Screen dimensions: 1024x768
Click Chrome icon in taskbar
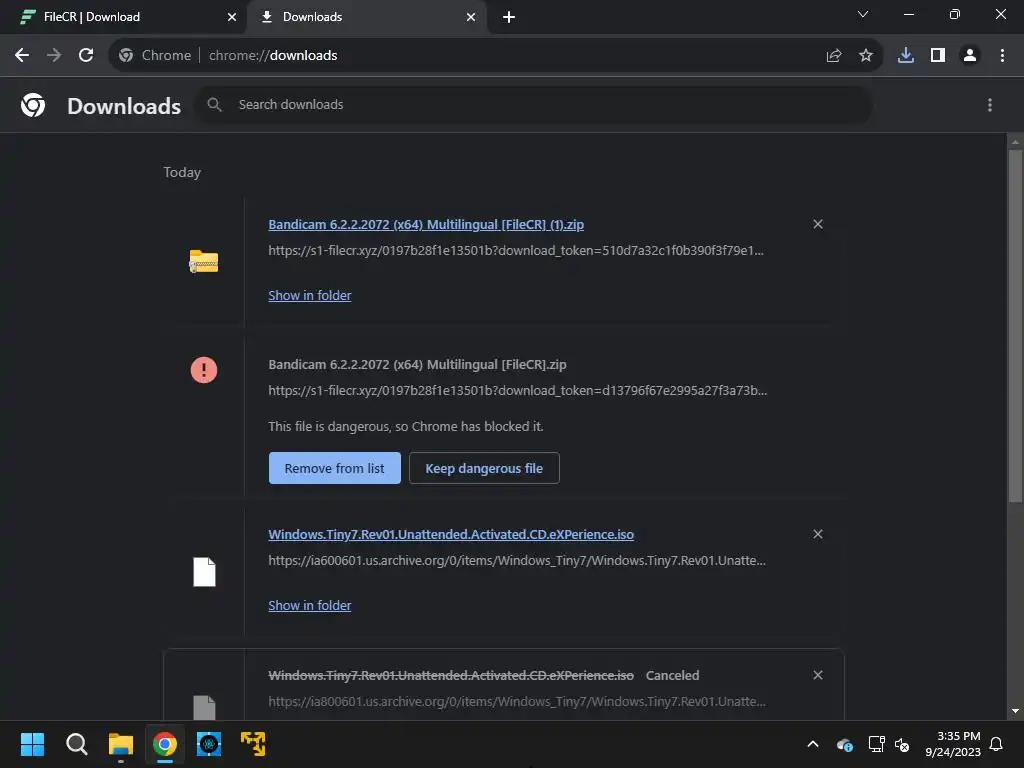[x=165, y=744]
